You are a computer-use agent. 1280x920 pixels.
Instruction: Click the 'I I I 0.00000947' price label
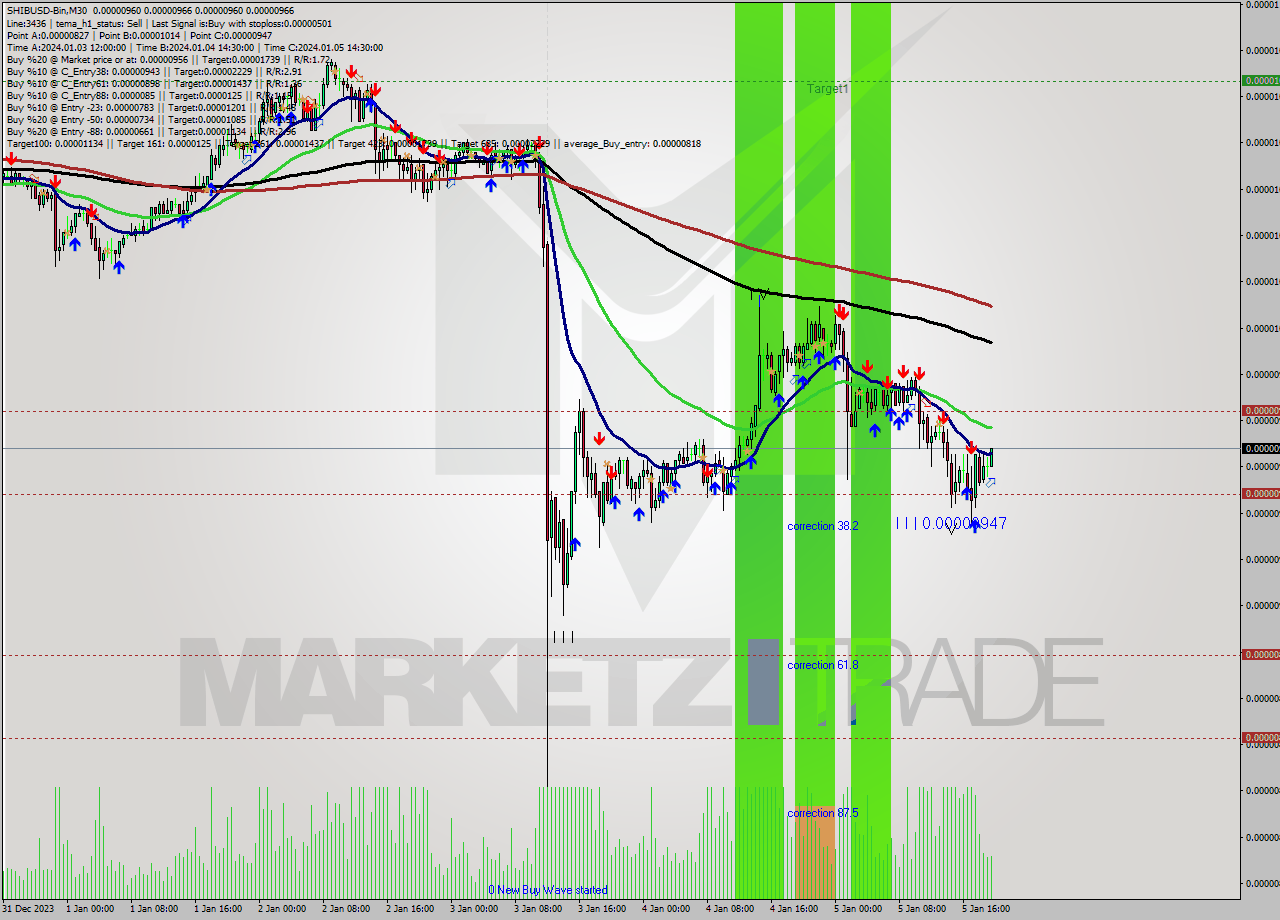[x=951, y=523]
